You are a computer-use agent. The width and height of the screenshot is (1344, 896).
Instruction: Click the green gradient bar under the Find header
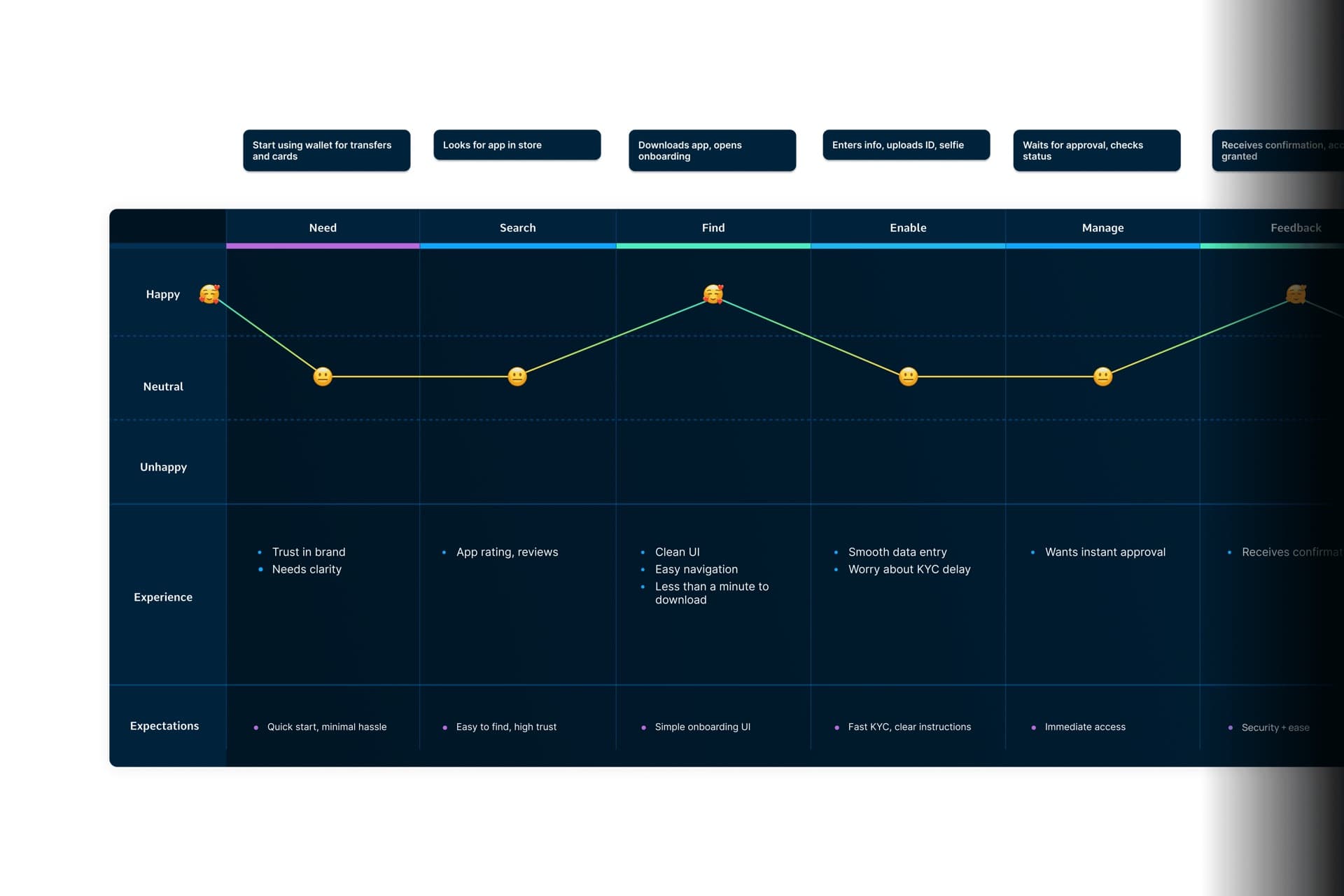point(713,245)
